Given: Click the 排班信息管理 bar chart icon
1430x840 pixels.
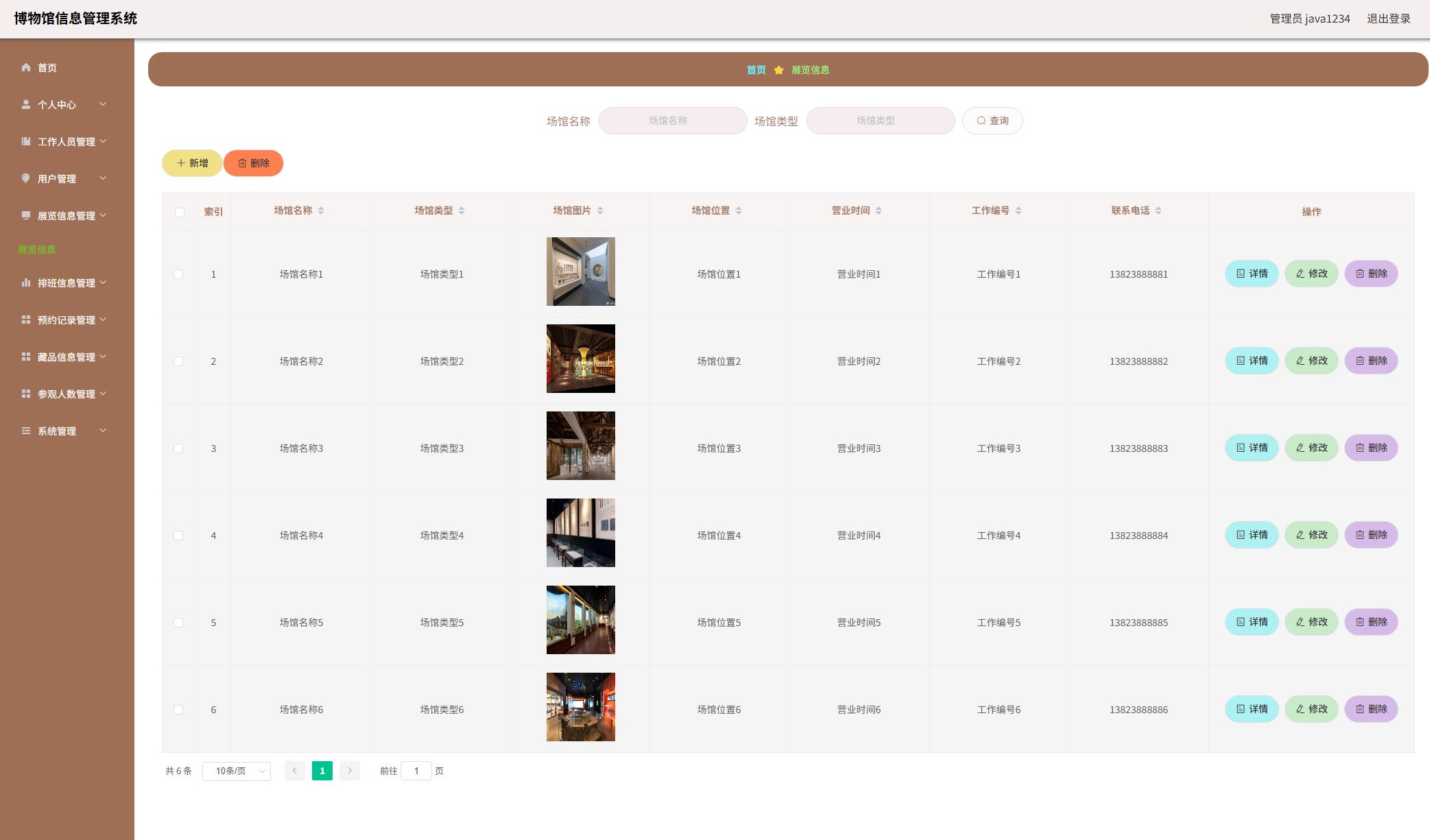Looking at the screenshot, I should [x=26, y=283].
